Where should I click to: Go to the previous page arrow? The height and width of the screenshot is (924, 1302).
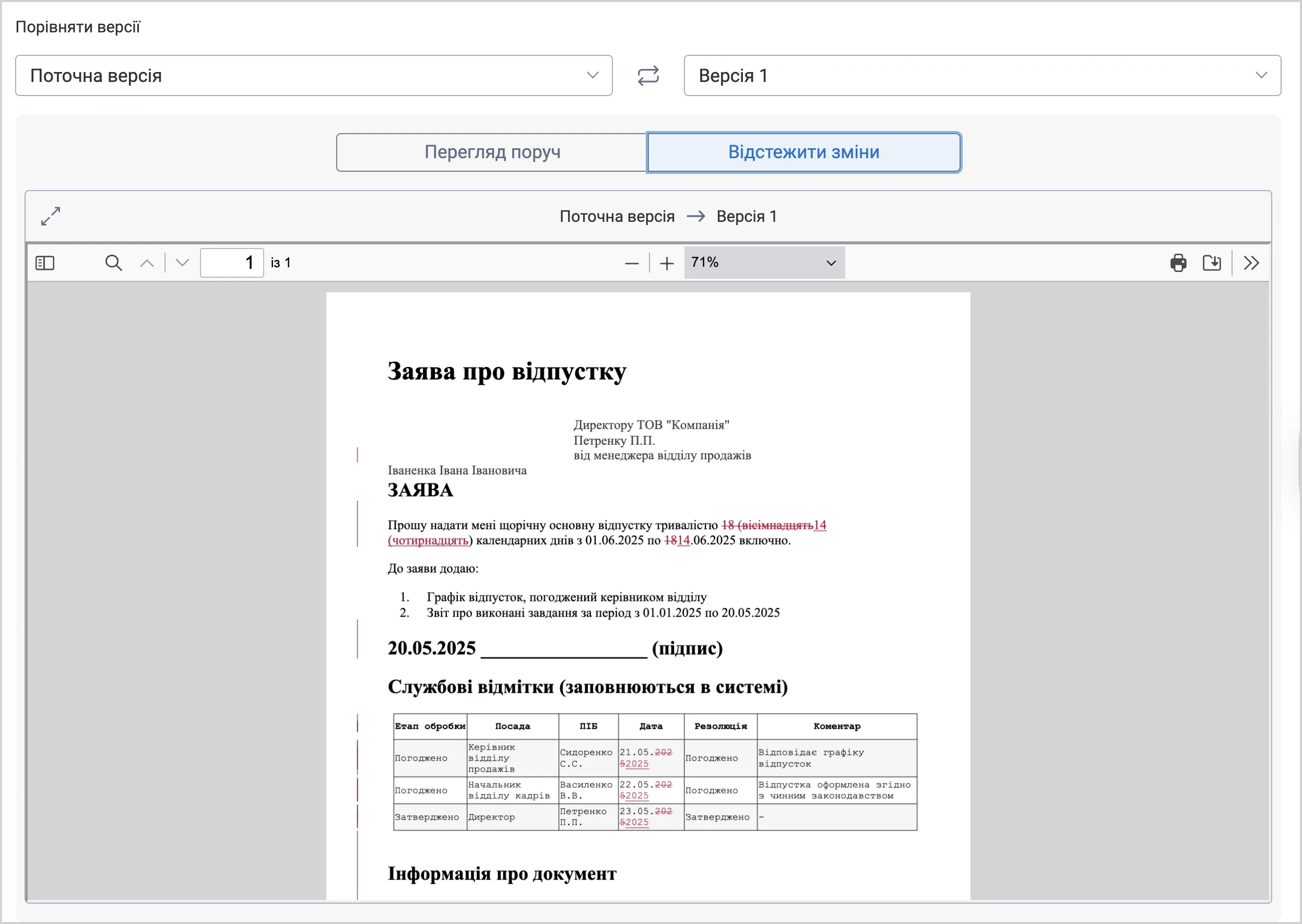point(147,263)
